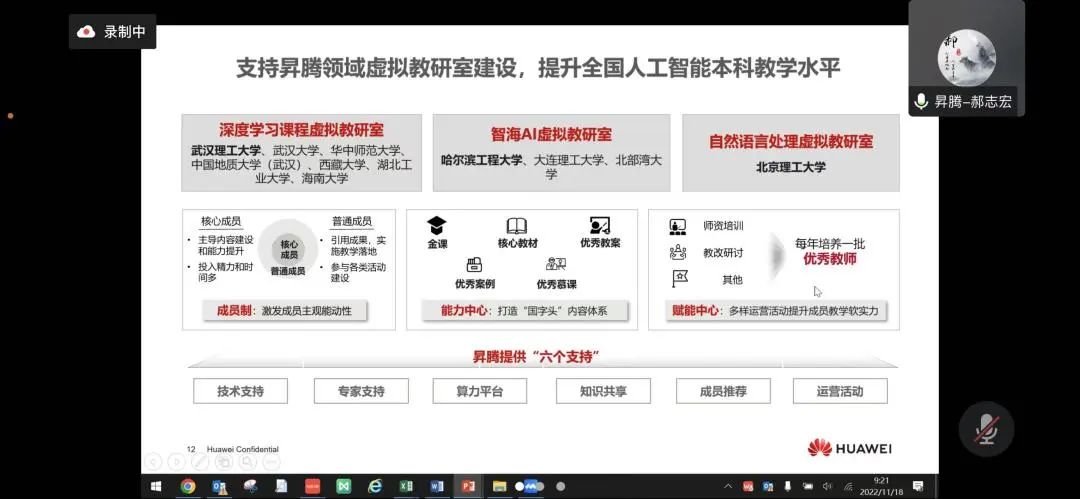Click the muted microphone button

click(986, 430)
